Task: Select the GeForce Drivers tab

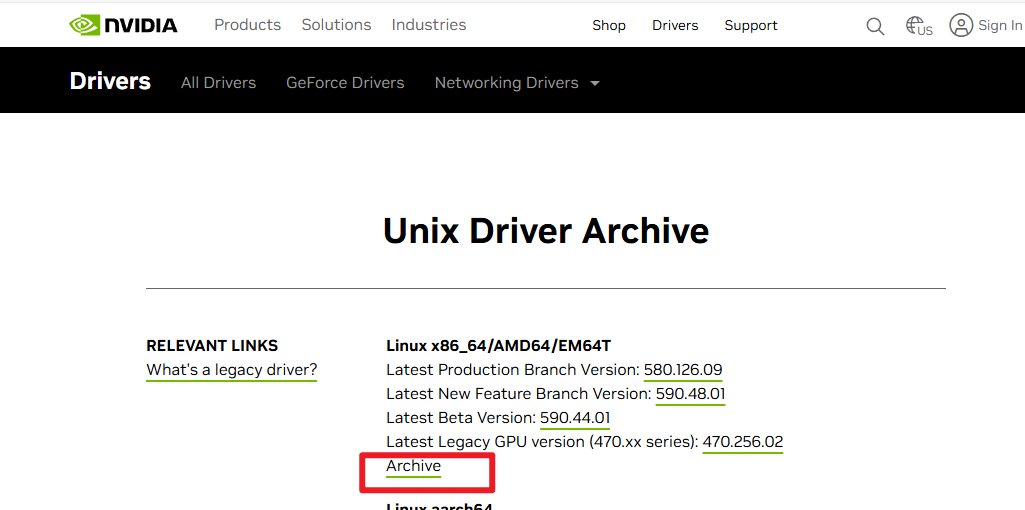Action: (345, 83)
